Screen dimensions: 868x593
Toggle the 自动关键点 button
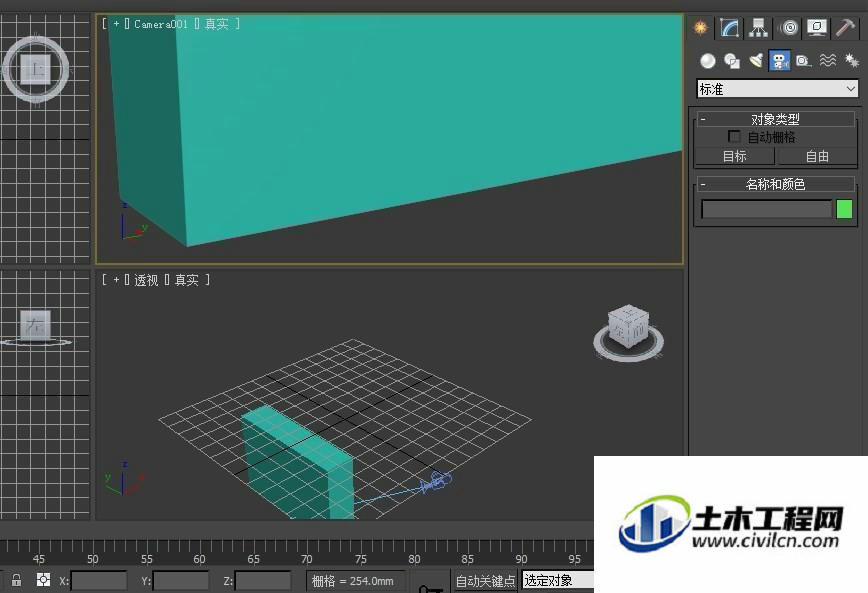tap(485, 581)
